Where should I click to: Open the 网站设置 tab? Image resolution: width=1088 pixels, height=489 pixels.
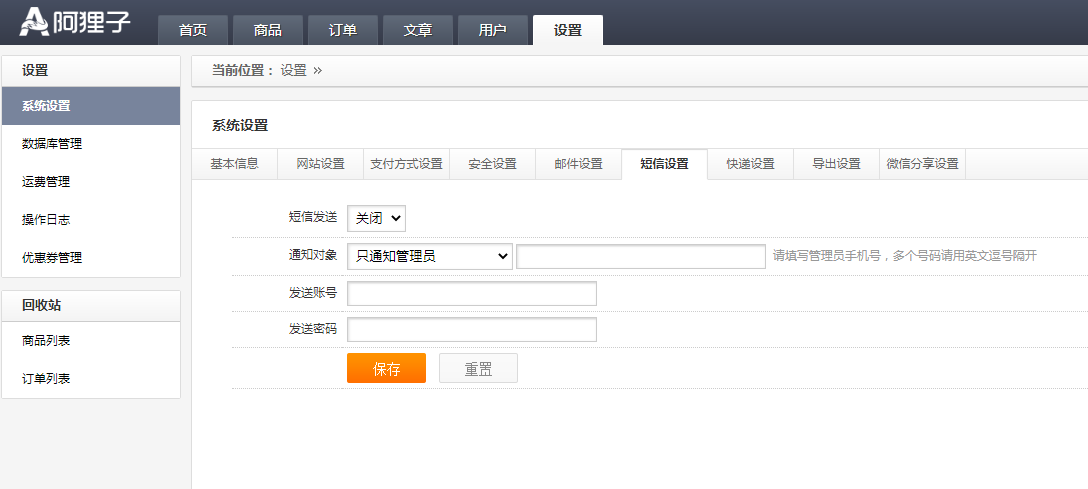(320, 164)
